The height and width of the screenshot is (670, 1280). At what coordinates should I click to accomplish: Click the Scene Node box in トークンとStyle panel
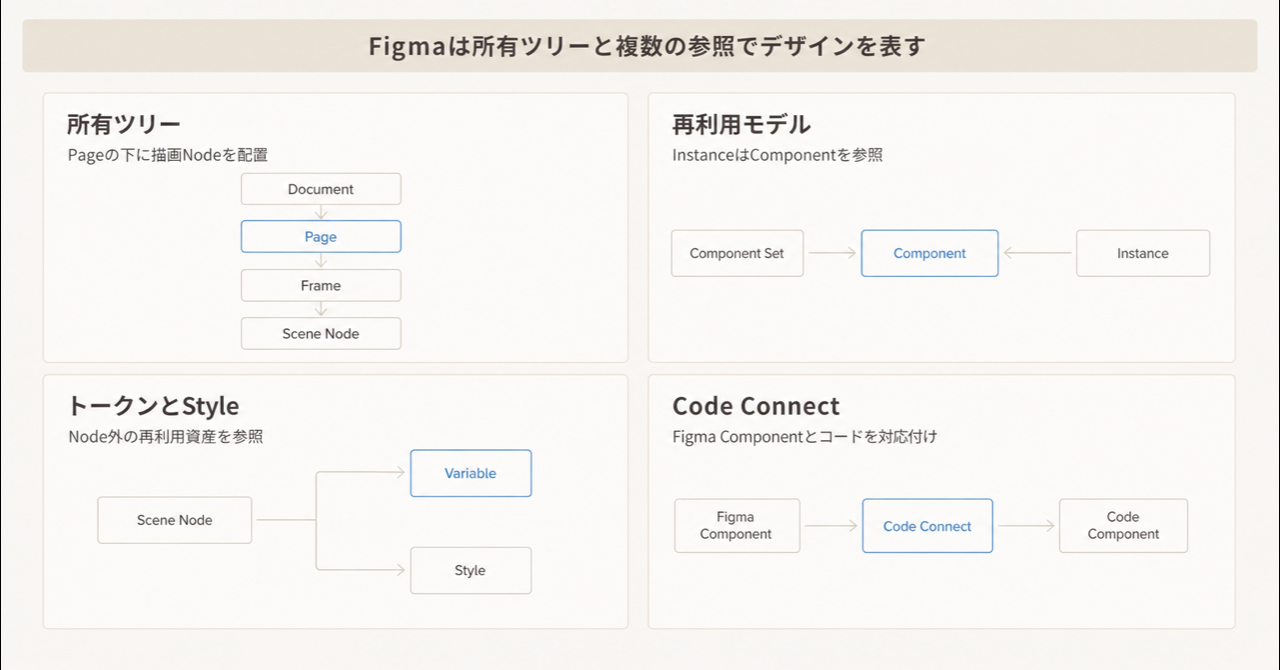click(x=175, y=520)
